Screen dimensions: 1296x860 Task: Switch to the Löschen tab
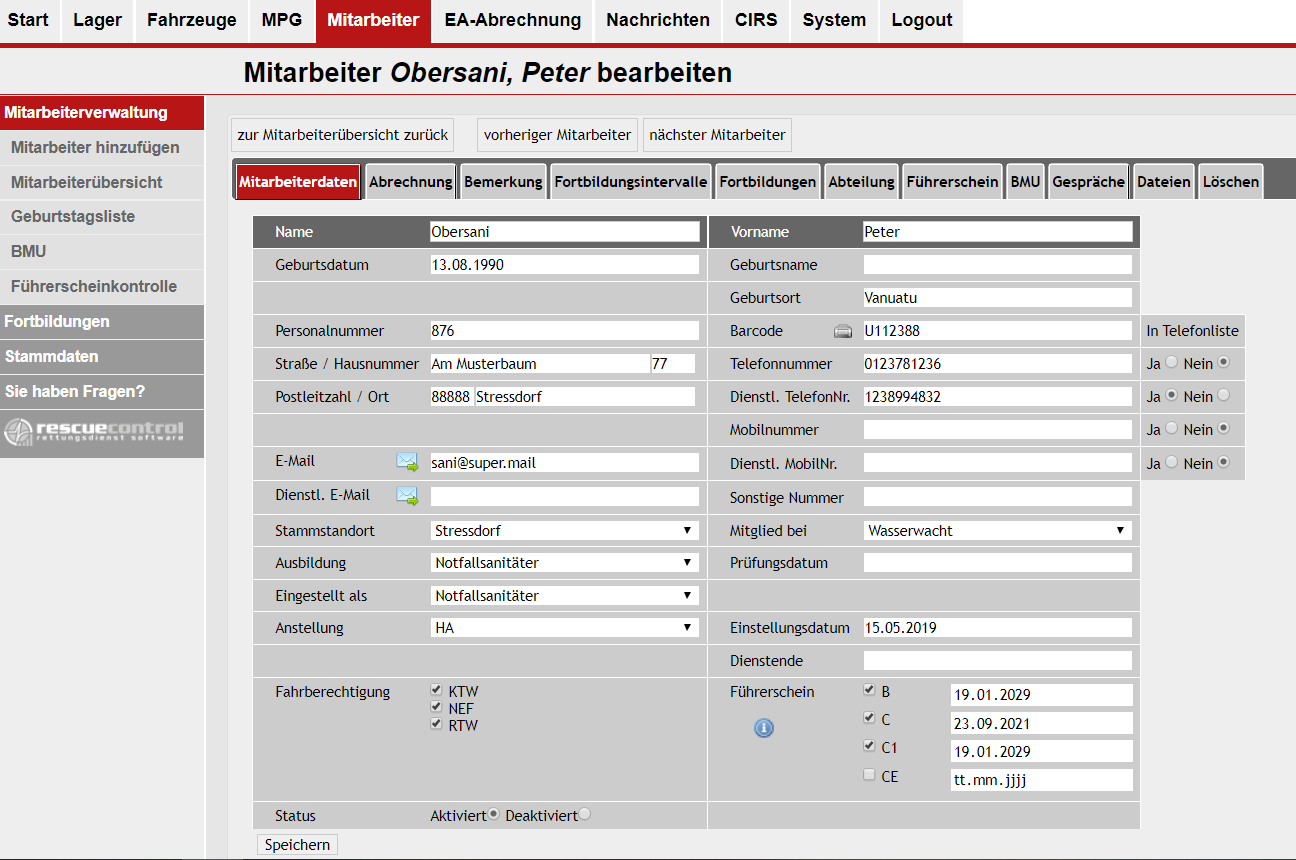point(1231,182)
